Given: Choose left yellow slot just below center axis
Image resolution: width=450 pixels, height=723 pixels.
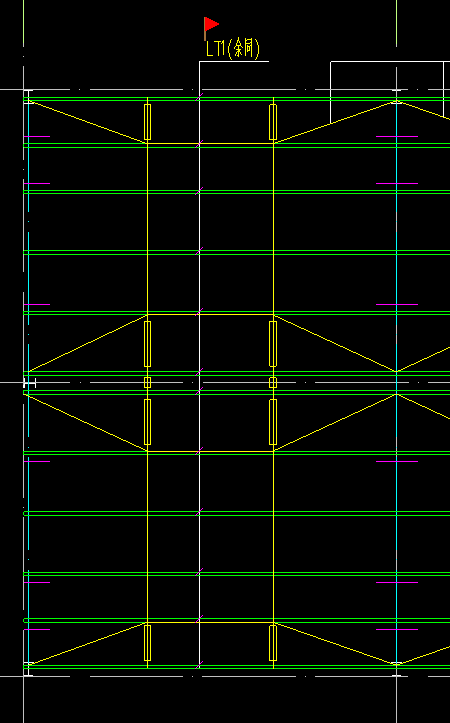Looking at the screenshot, I should (148, 422).
